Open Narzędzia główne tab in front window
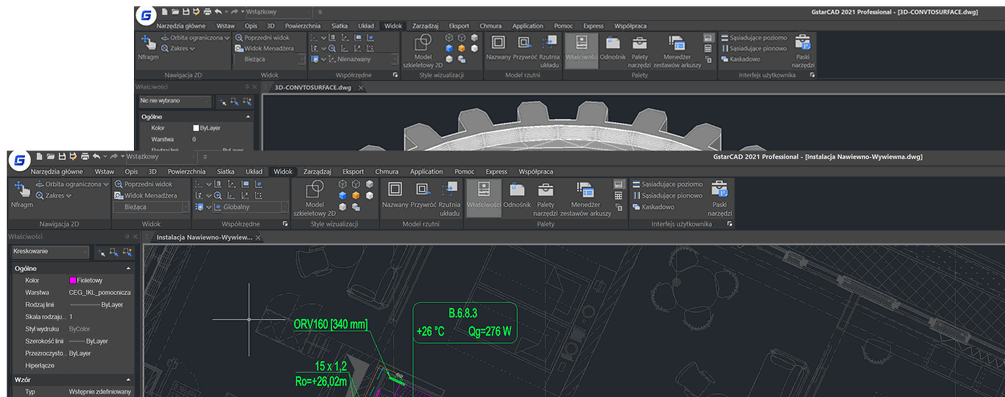 tap(56, 172)
